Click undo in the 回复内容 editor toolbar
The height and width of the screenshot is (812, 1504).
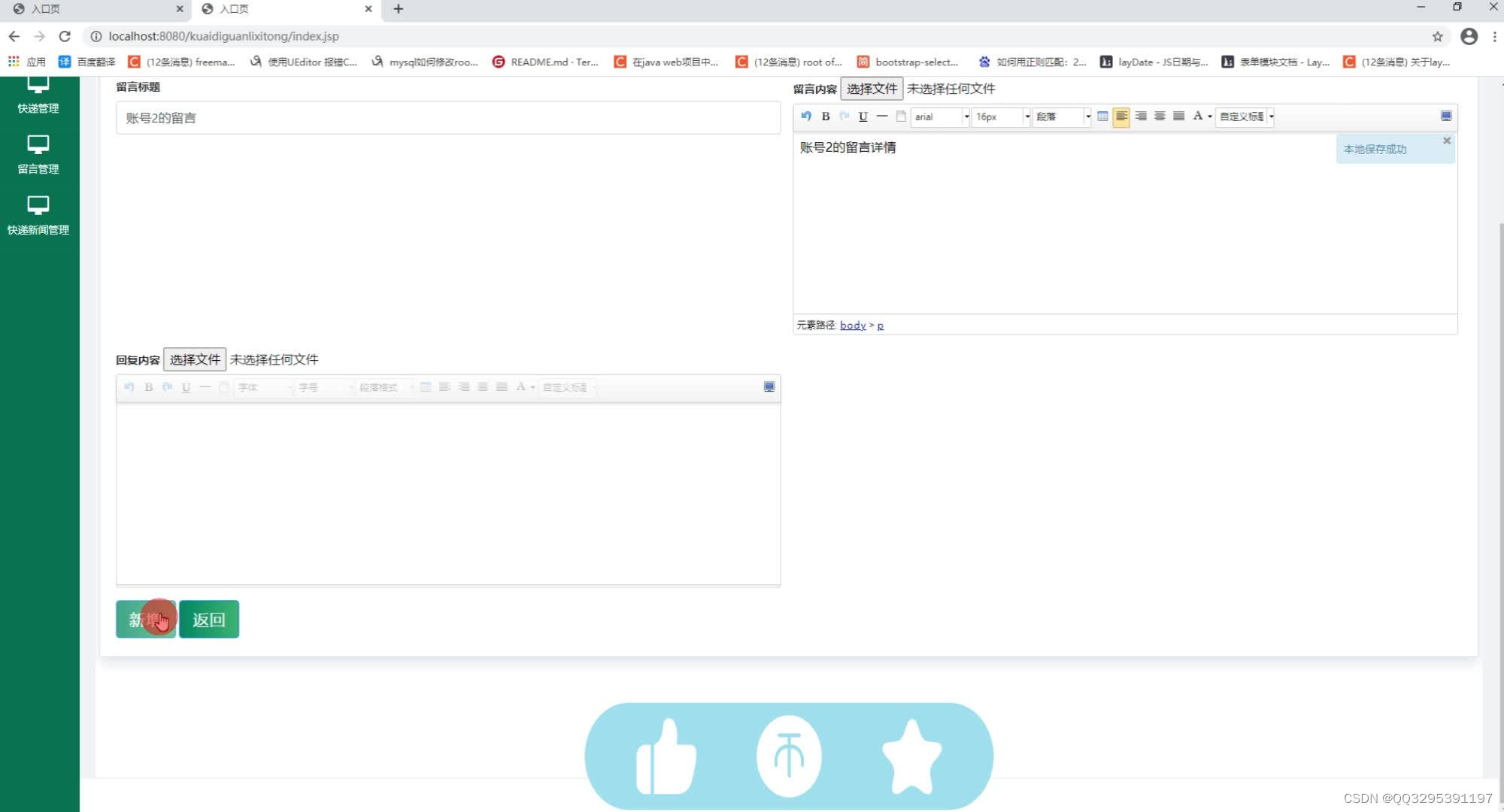129,386
